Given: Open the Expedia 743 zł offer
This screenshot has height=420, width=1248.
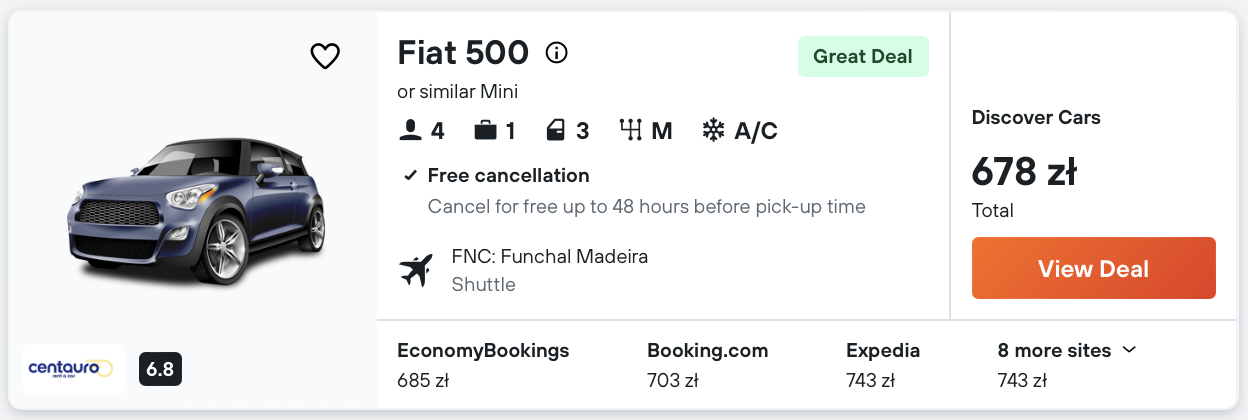Looking at the screenshot, I should coord(882,365).
